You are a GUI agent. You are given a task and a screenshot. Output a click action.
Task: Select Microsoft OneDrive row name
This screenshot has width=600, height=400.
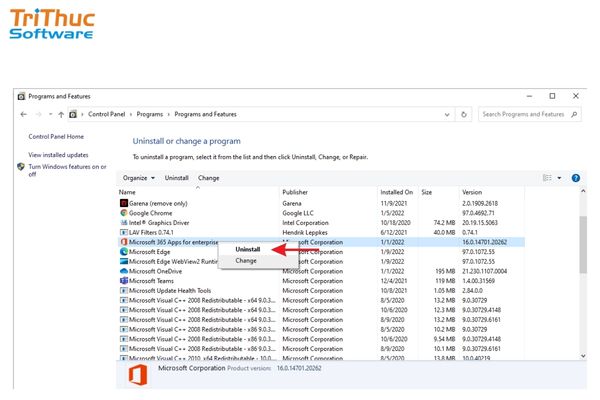click(x=155, y=271)
